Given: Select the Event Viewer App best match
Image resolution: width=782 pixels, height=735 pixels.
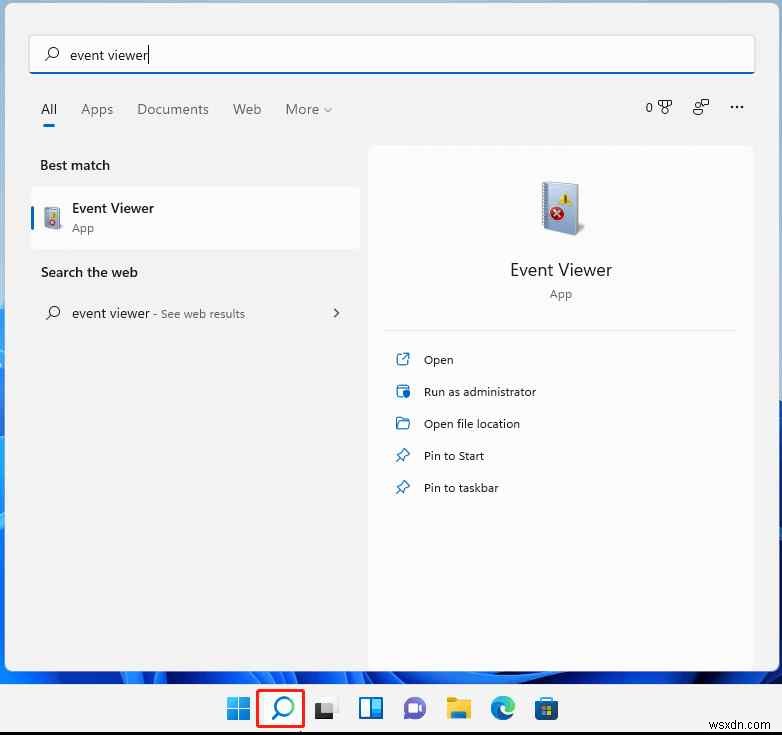Looking at the screenshot, I should tap(195, 218).
